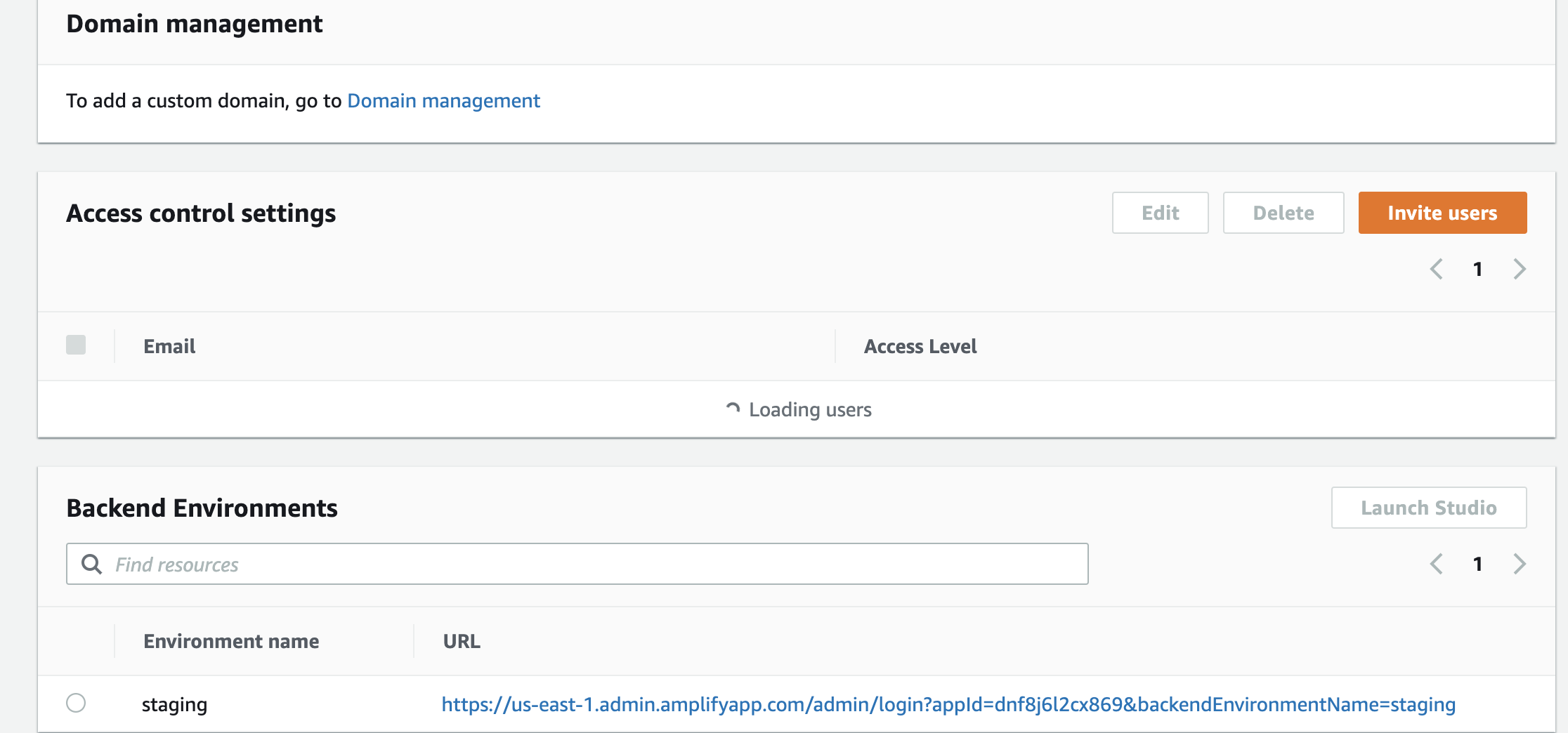Click the Environment name column header
The width and height of the screenshot is (1568, 733).
[x=232, y=640]
